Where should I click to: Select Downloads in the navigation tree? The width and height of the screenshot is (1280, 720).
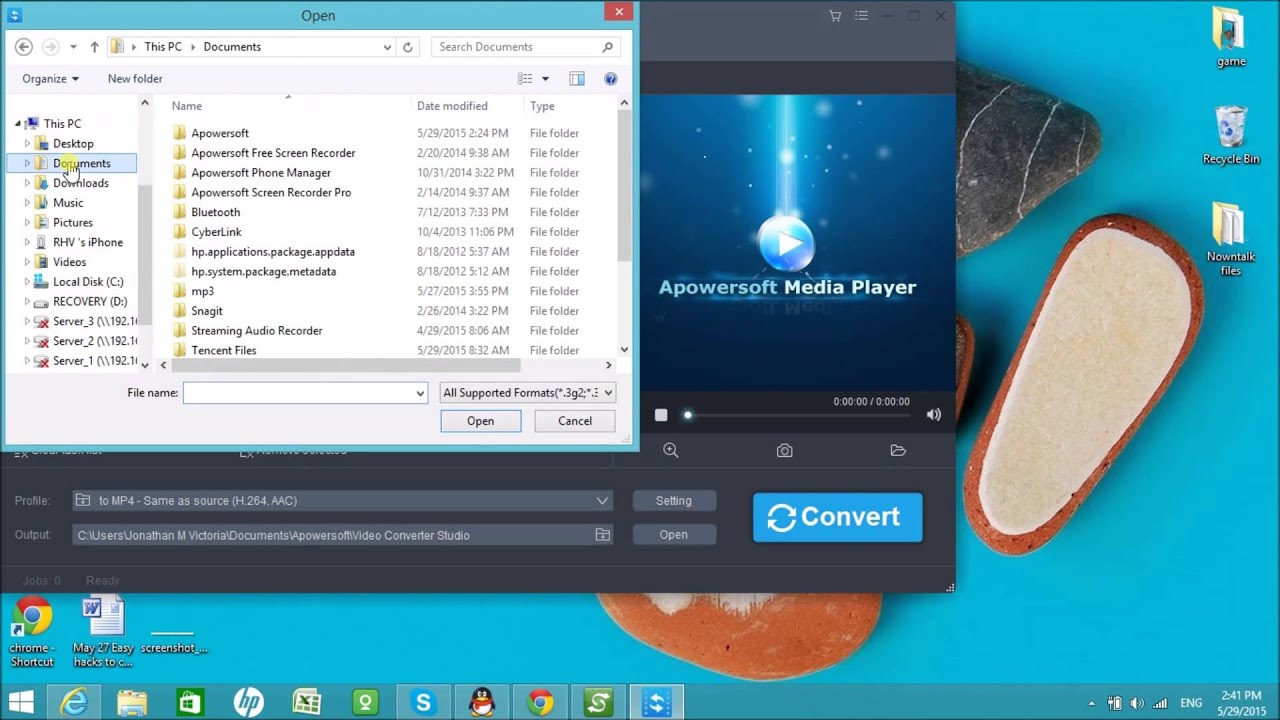pos(80,183)
